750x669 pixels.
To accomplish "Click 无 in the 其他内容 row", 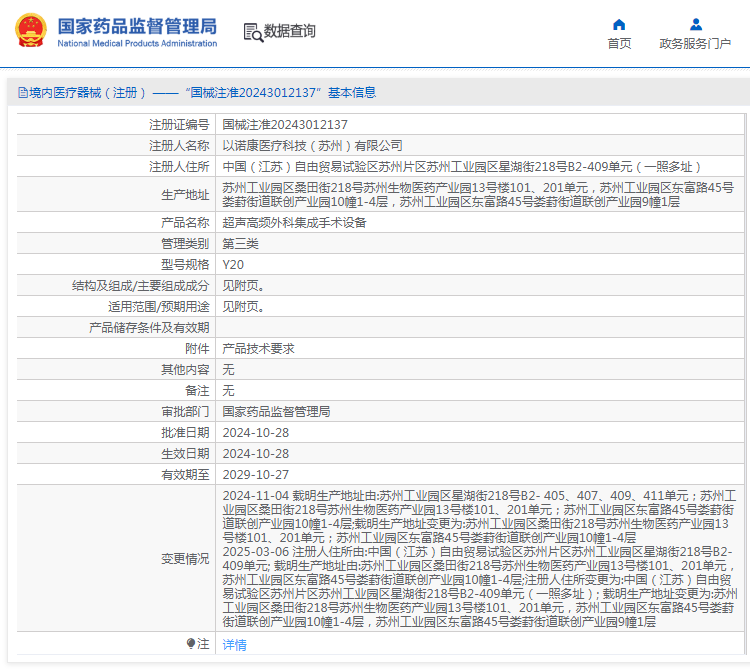I will 228,370.
